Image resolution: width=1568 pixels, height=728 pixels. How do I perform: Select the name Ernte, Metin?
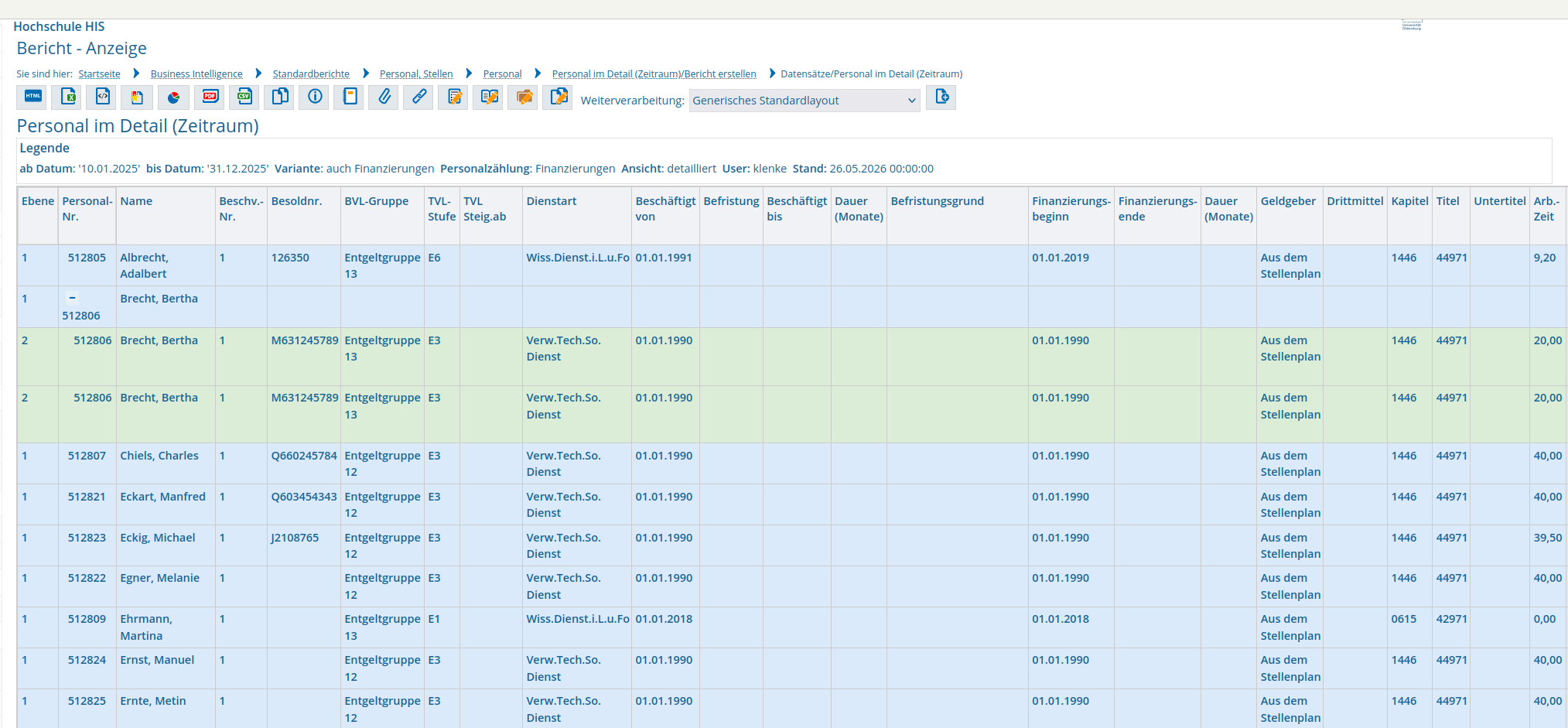pyautogui.click(x=153, y=701)
